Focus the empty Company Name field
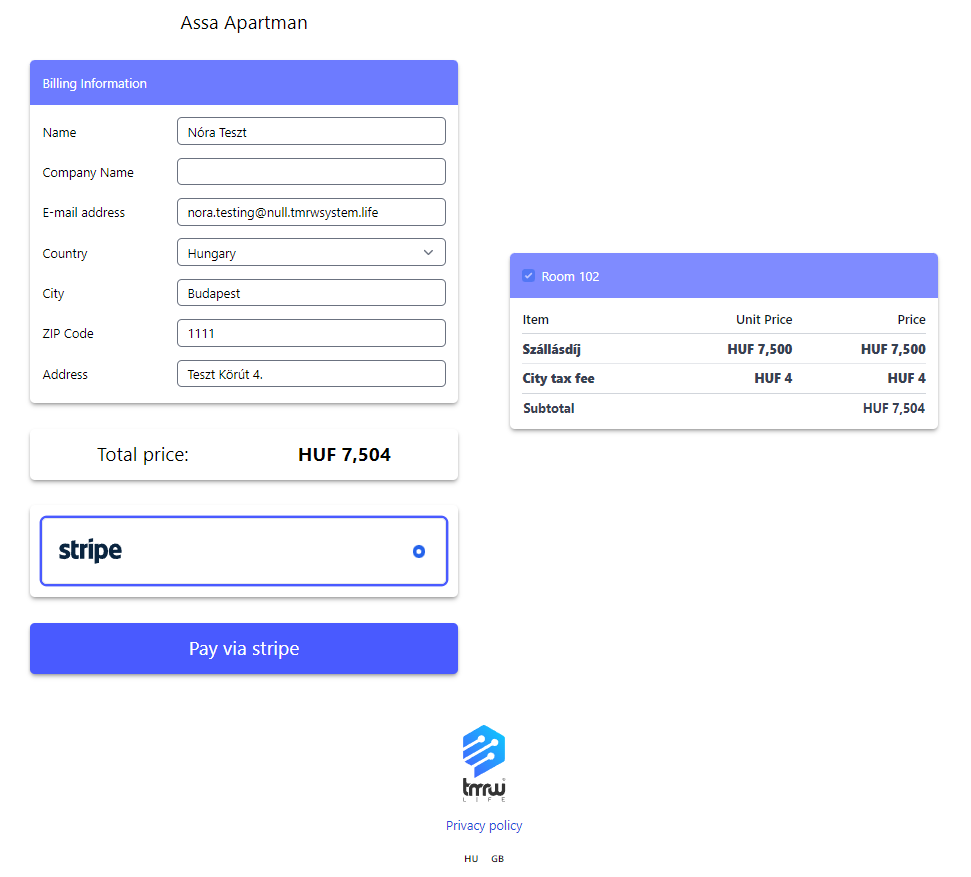The width and height of the screenshot is (971, 877). tap(311, 172)
